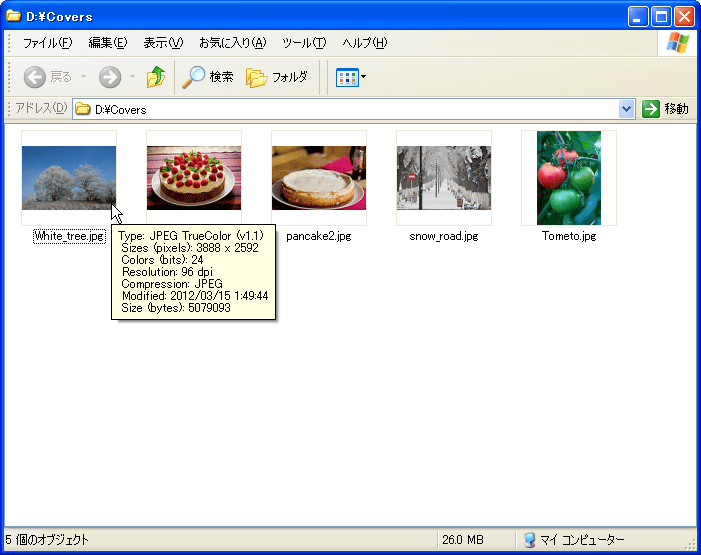Click the title bar folder icon

(13, 16)
